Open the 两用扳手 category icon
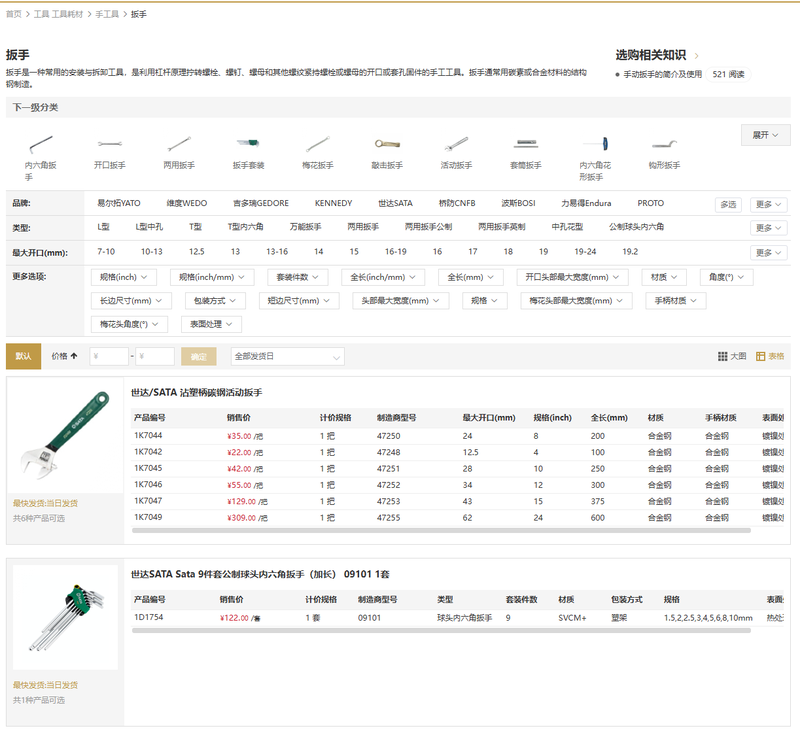Screen dimensions: 800x739 point(179,144)
